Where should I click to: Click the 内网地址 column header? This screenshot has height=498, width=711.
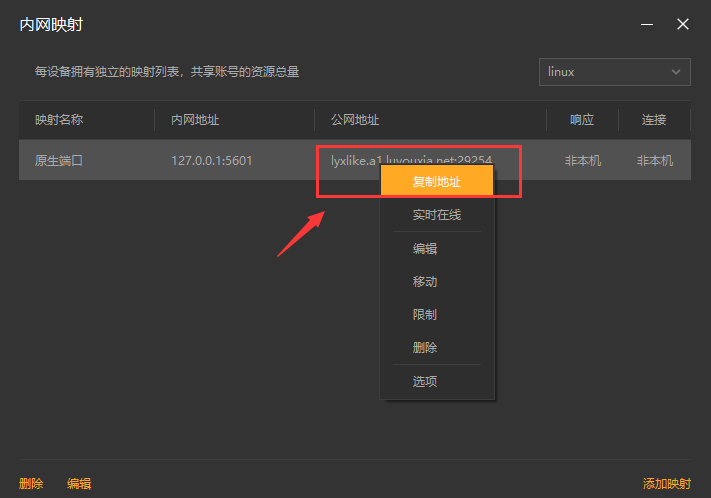[x=195, y=120]
